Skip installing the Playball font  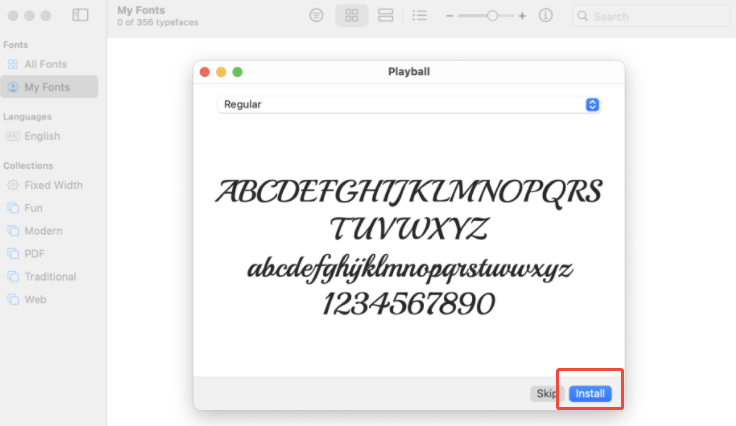pos(547,393)
